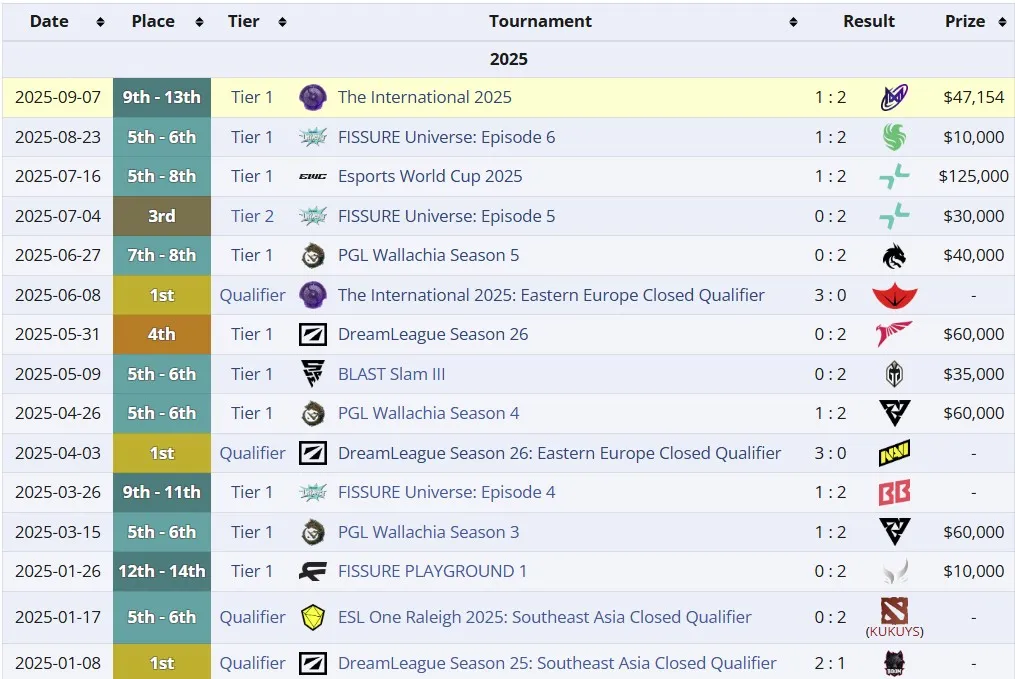Click the 2025 year header row
1015x679 pixels.
coord(508,60)
